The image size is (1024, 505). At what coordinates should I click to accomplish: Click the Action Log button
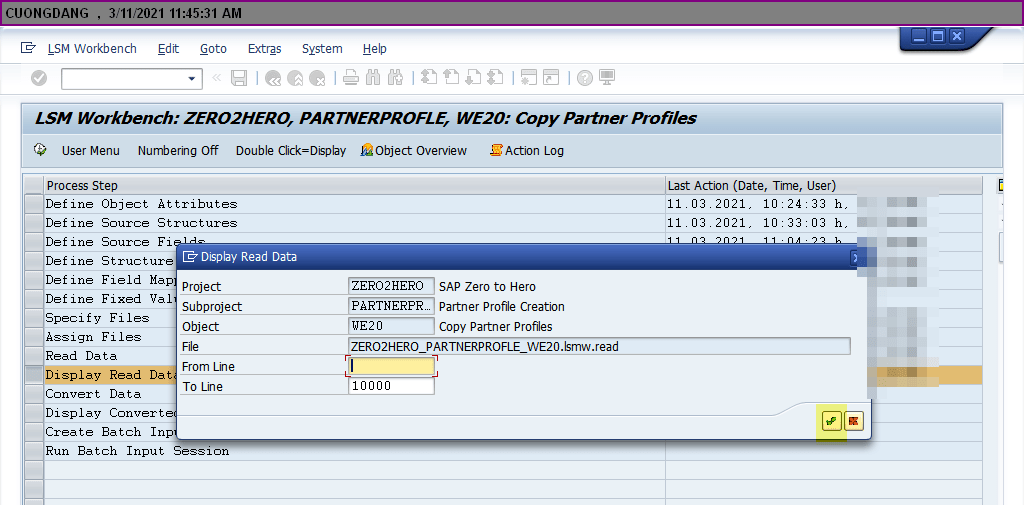click(x=527, y=150)
